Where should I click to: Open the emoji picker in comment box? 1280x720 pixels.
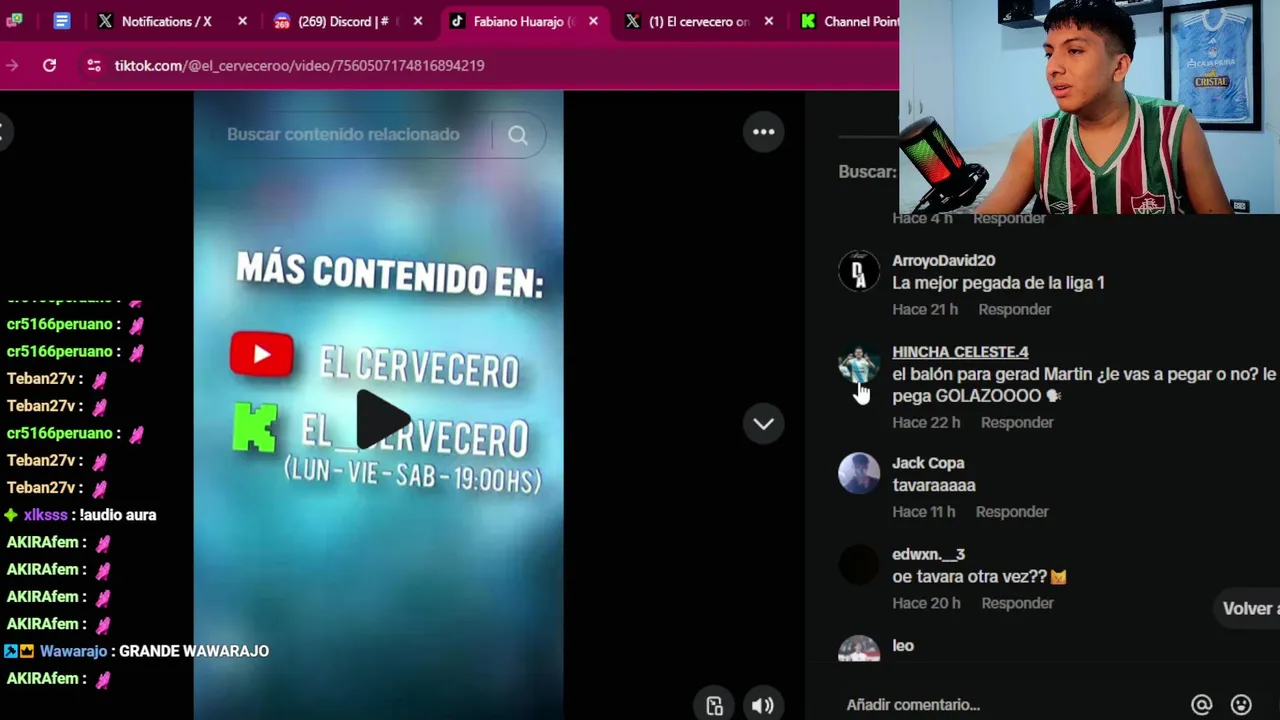coord(1241,705)
